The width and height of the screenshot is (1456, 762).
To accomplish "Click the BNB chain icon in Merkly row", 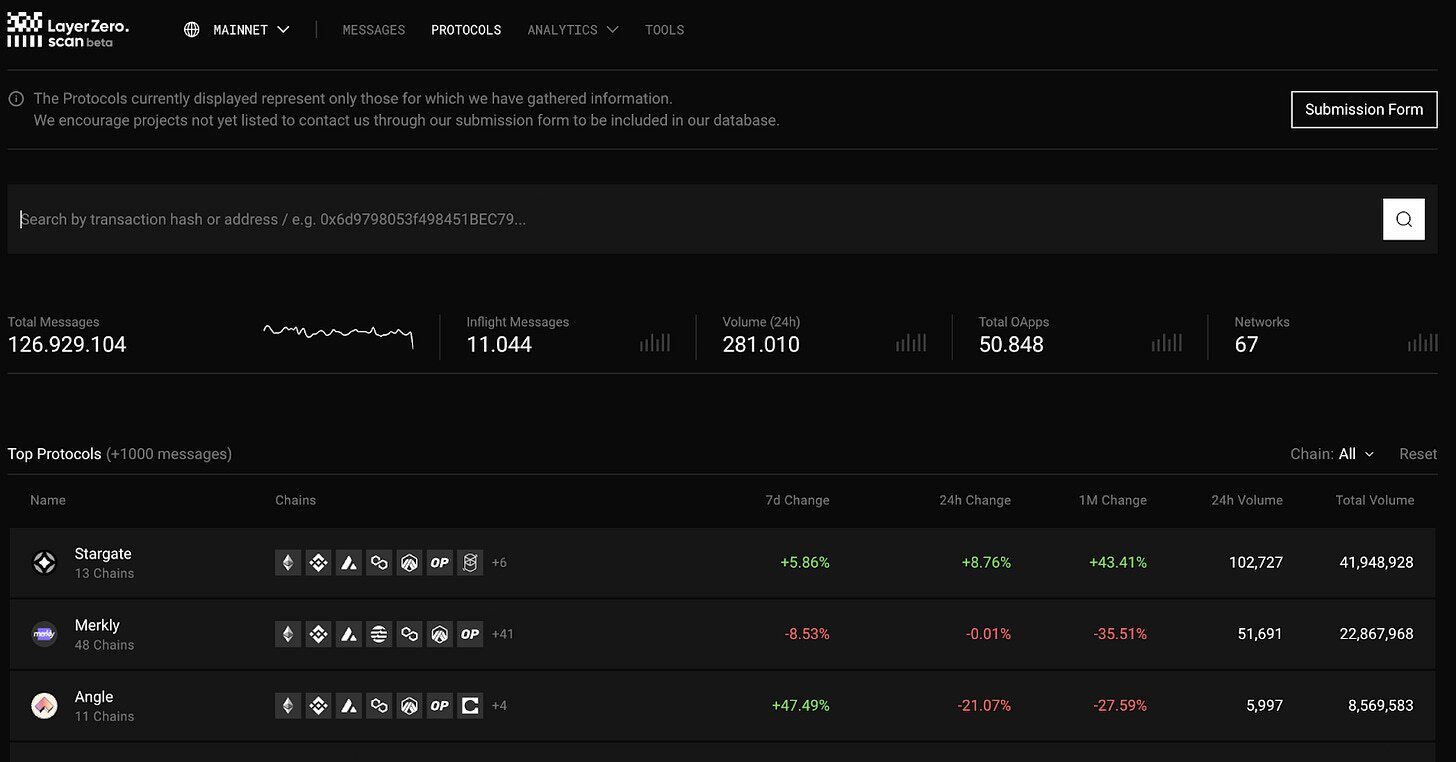I will pyautogui.click(x=318, y=634).
